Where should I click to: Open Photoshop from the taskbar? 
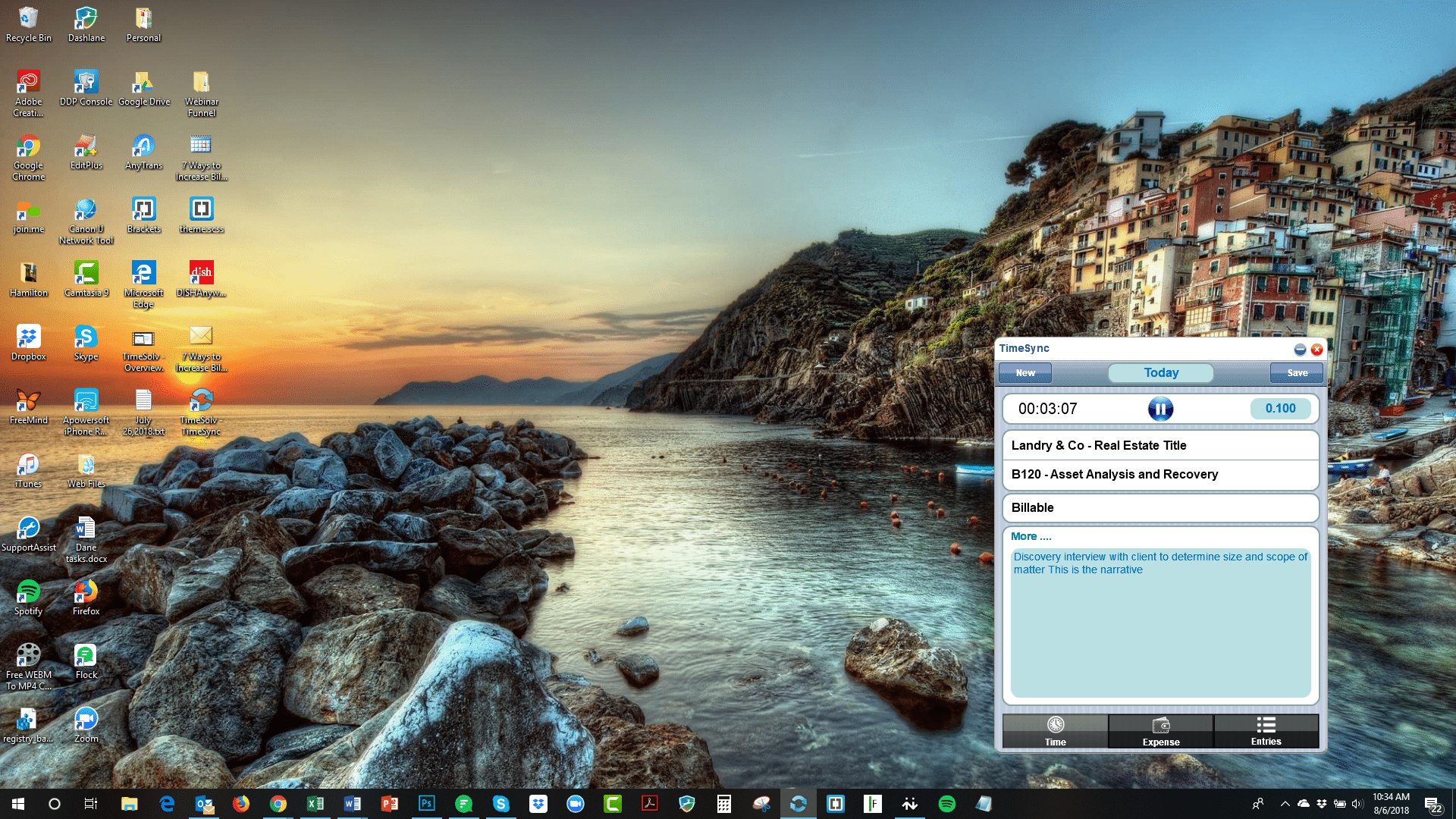(x=426, y=804)
